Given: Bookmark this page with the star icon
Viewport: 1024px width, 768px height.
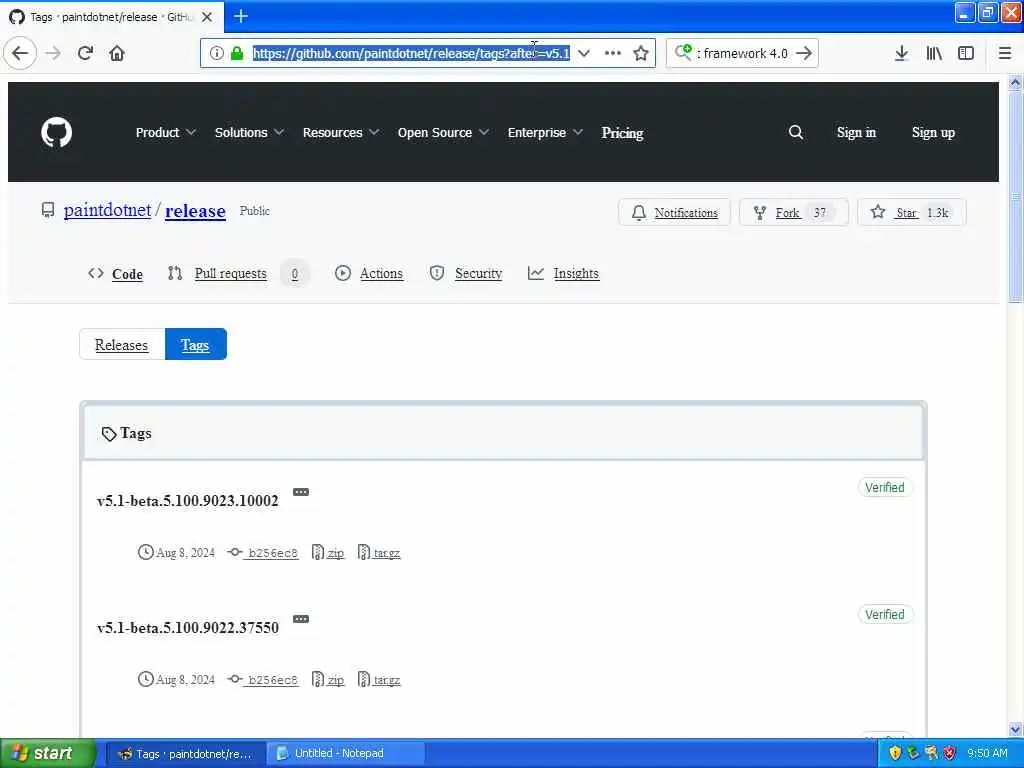Looking at the screenshot, I should [x=641, y=53].
